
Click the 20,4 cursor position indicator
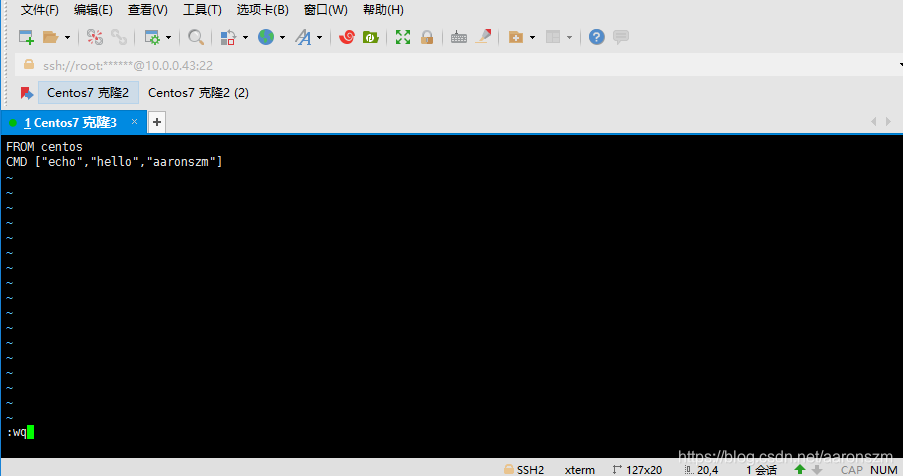[701, 470]
